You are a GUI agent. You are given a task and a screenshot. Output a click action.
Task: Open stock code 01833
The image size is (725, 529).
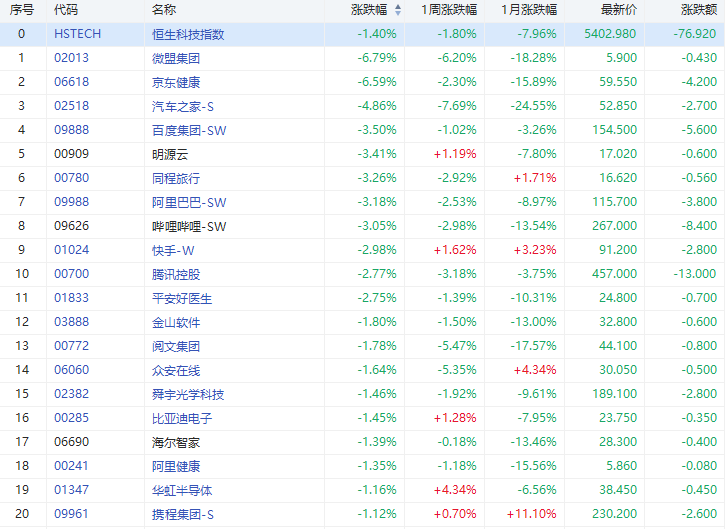(71, 298)
